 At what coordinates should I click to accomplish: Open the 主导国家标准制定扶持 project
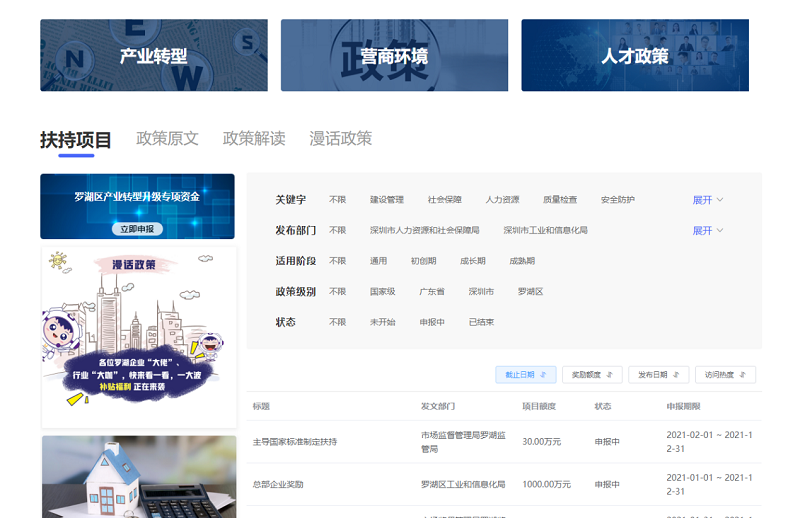point(295,442)
